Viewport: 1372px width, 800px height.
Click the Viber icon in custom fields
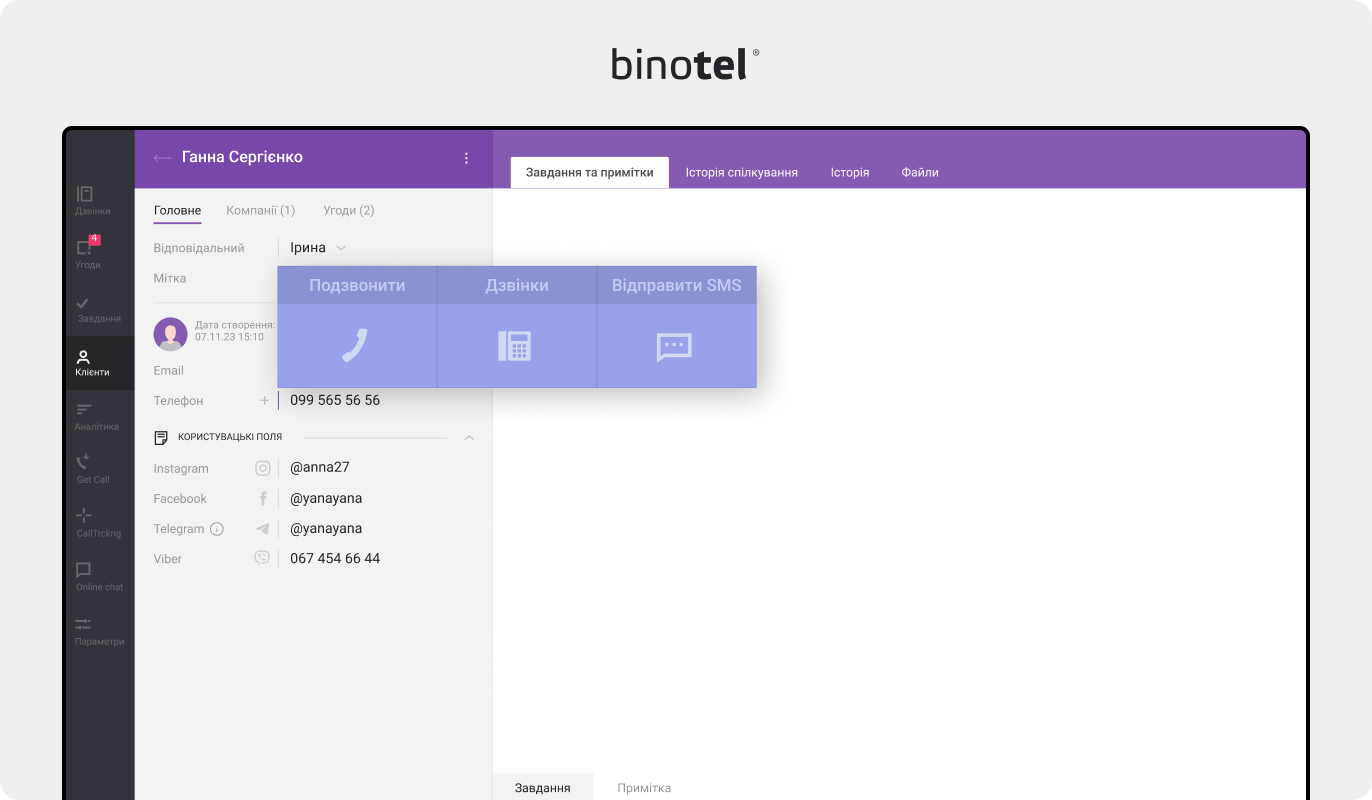point(263,558)
